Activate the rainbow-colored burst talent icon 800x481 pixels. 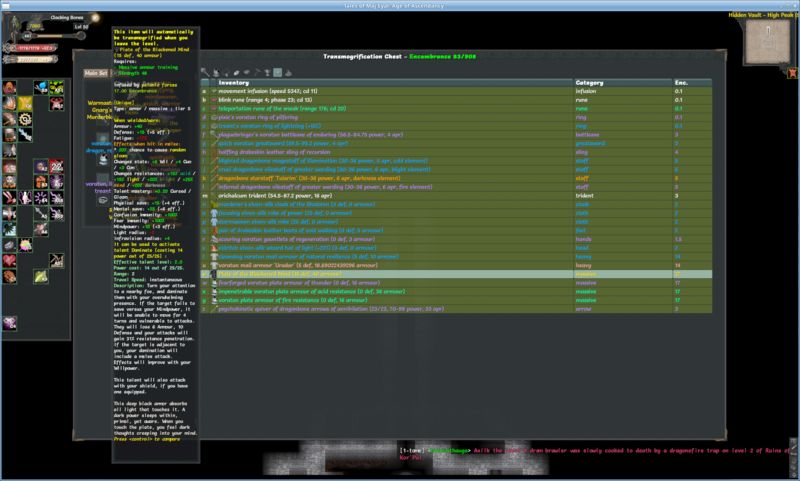tap(25, 245)
